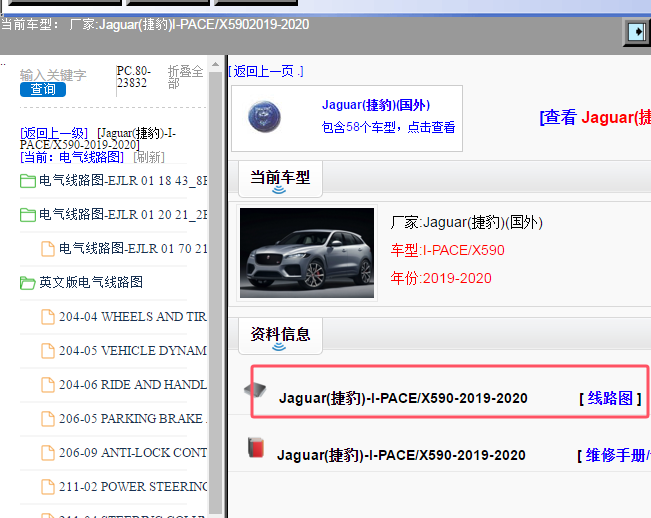Click file icon of EJLR 01 70 21 row
This screenshot has width=651, height=518.
pos(48,249)
